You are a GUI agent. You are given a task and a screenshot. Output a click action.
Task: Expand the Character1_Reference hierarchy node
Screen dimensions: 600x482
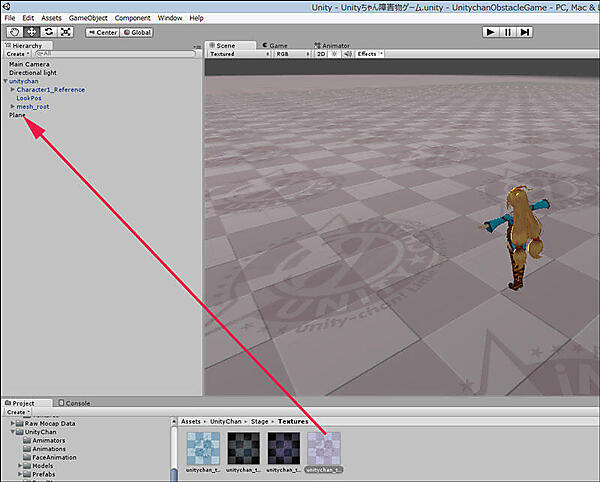pos(13,90)
